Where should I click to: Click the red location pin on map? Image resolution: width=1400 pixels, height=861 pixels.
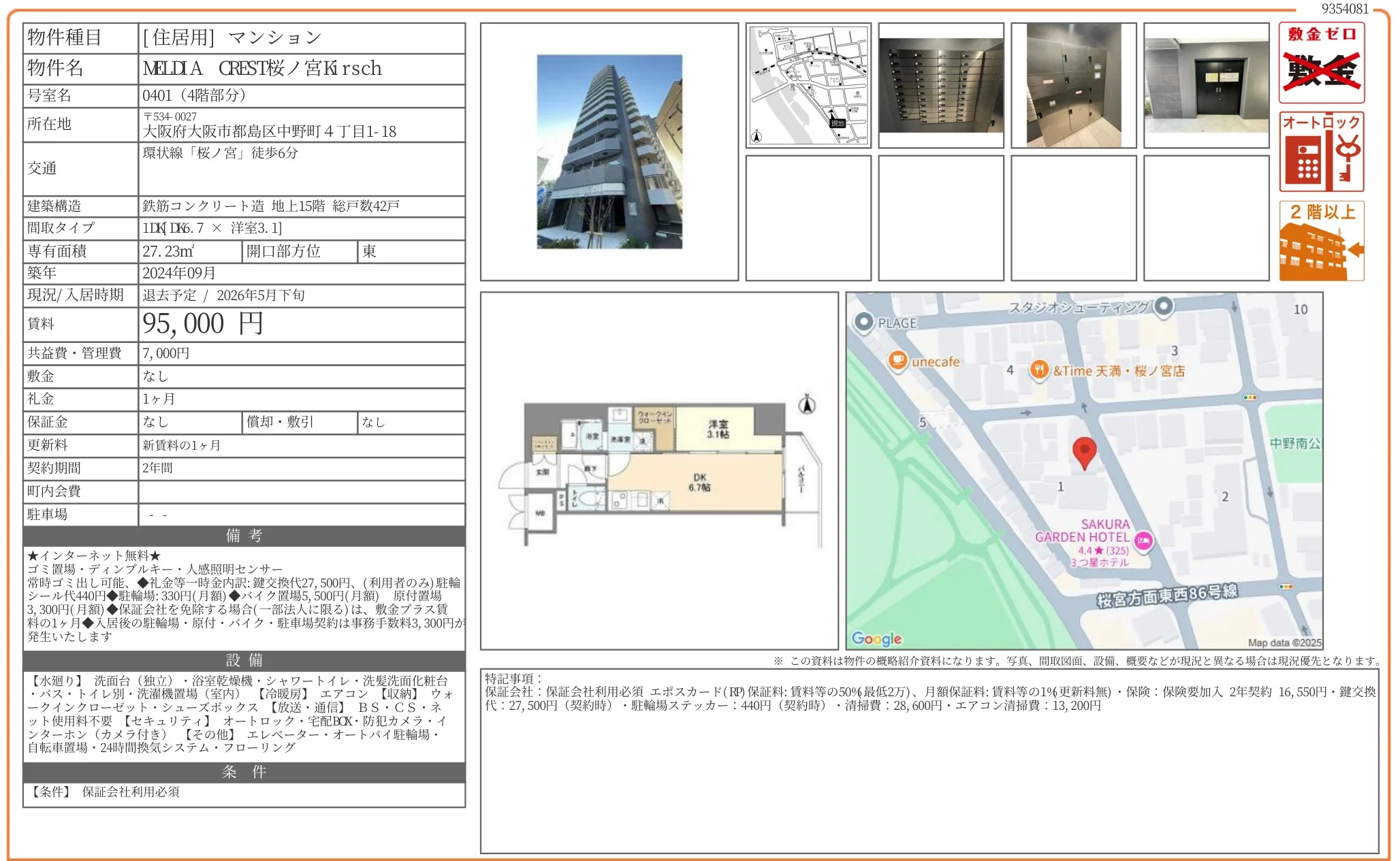tap(1084, 451)
